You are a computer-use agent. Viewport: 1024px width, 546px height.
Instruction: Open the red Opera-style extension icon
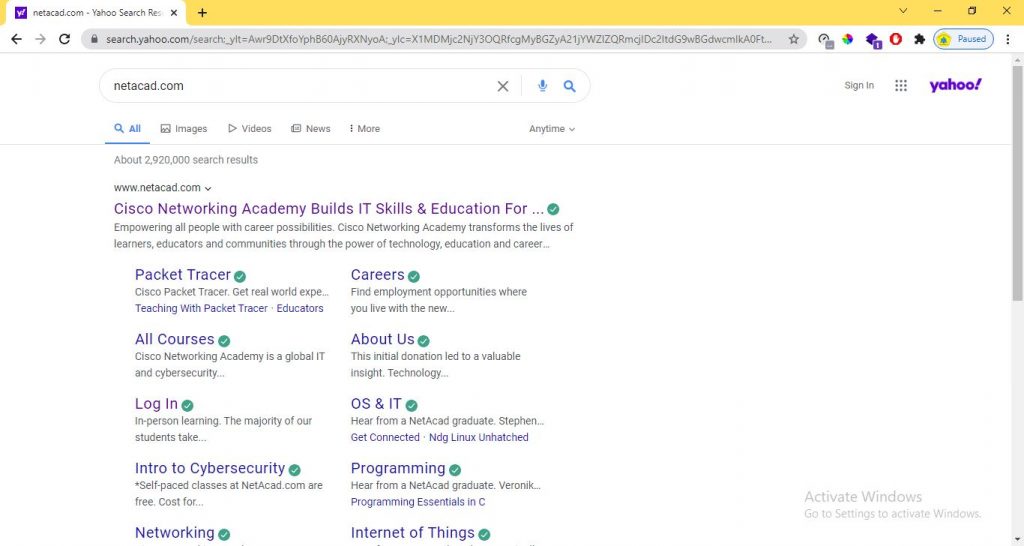click(x=896, y=39)
